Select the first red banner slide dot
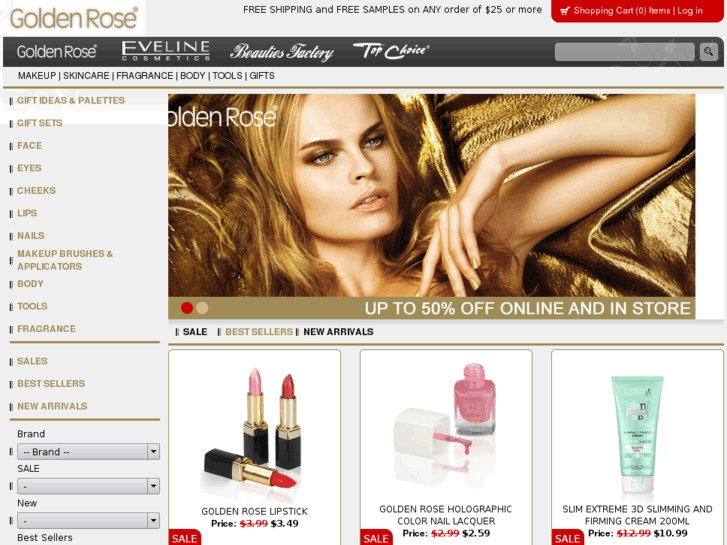Screen dimensions: 727x545 (x=187, y=308)
